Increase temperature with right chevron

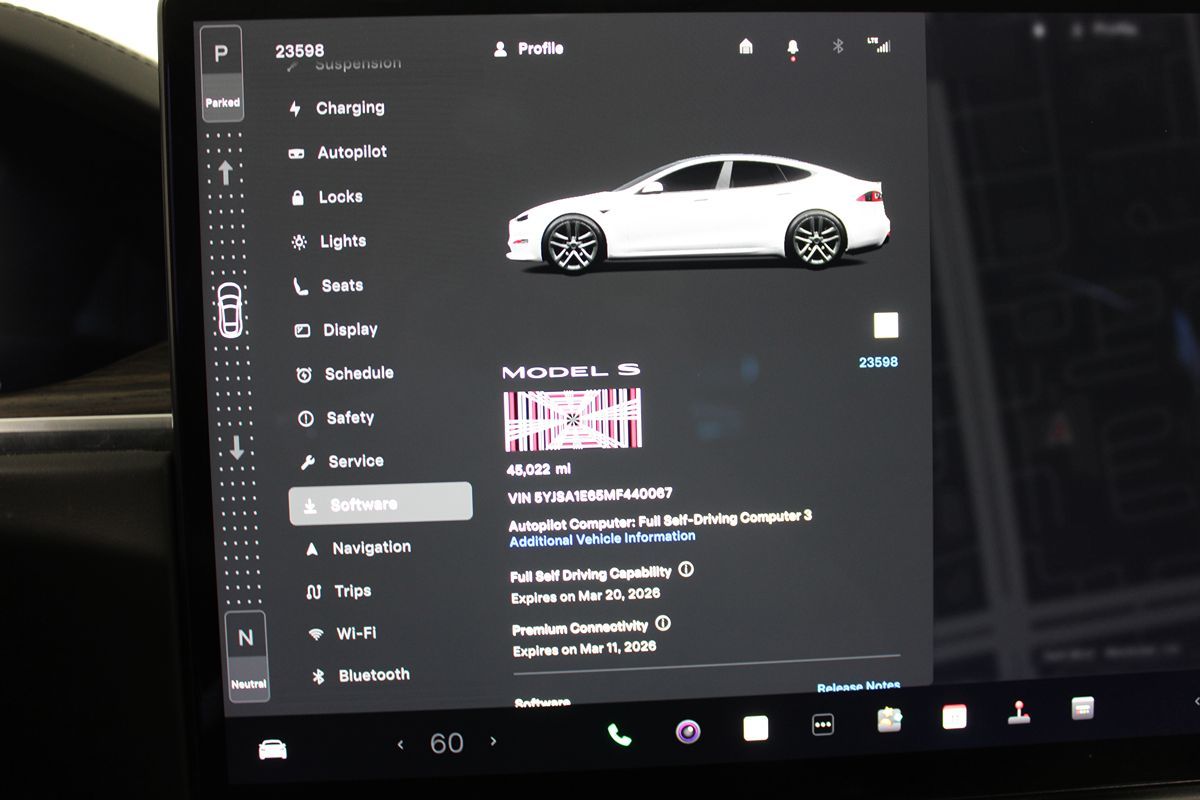coord(493,741)
